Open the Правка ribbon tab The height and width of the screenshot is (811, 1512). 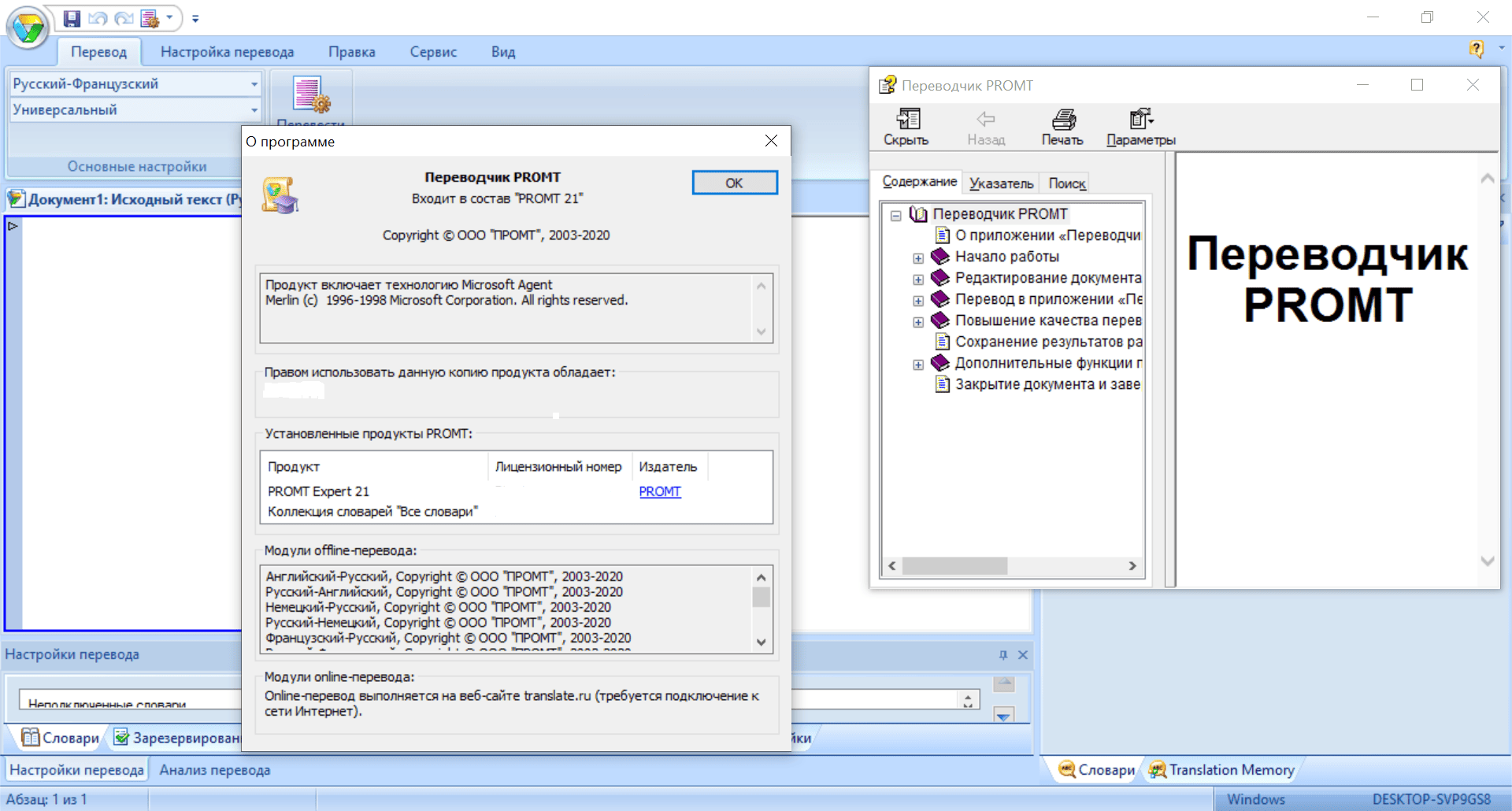click(351, 52)
